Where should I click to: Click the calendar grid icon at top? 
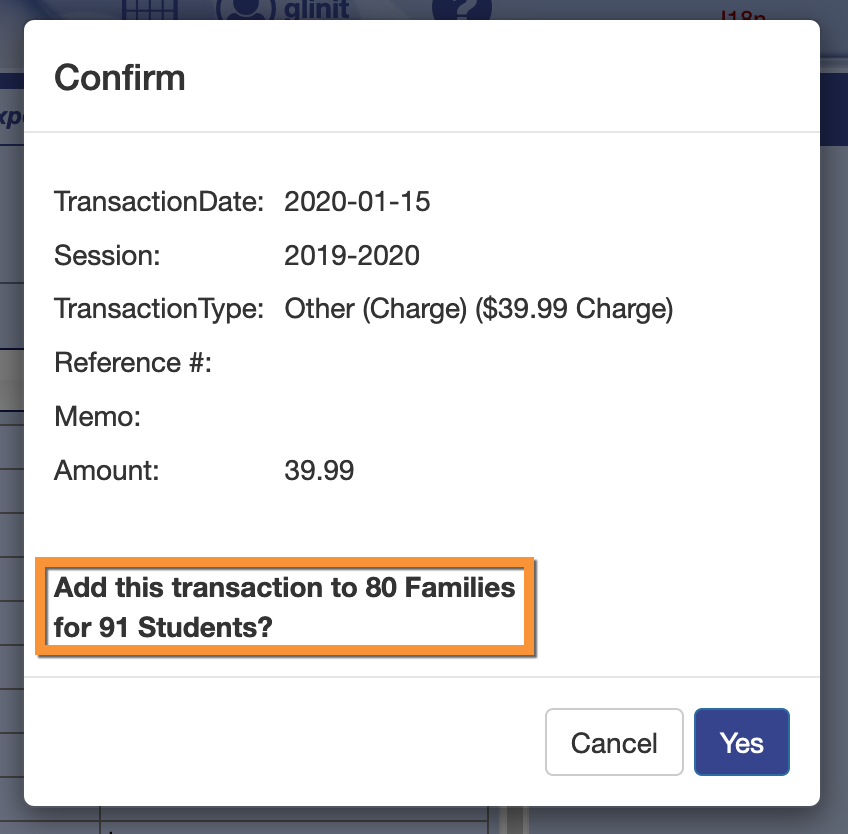pyautogui.click(x=149, y=8)
